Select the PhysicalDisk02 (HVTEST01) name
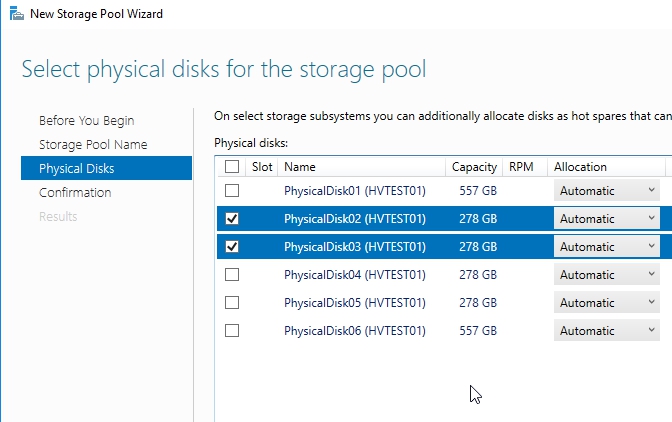The height and width of the screenshot is (422, 672). [x=355, y=219]
